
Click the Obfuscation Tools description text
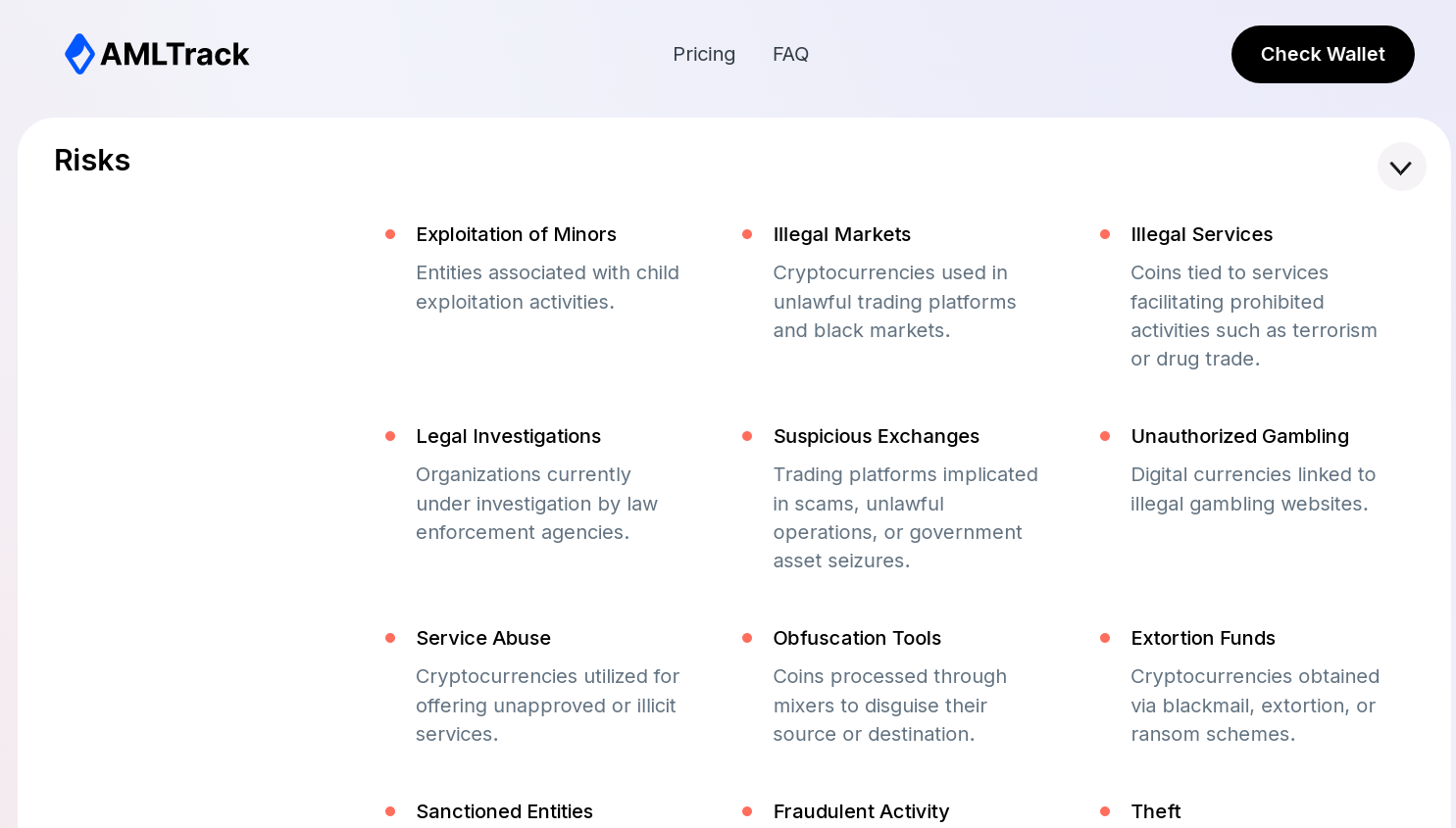click(890, 706)
